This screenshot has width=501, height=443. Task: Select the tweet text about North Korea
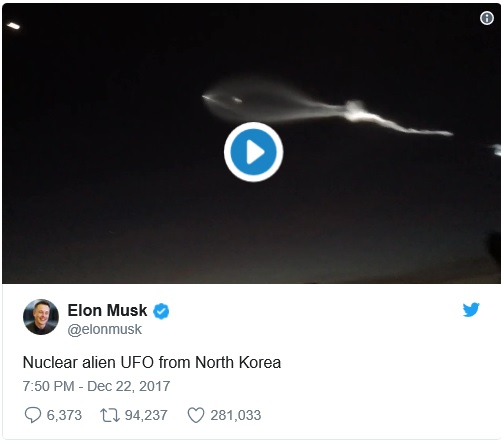[x=152, y=362]
